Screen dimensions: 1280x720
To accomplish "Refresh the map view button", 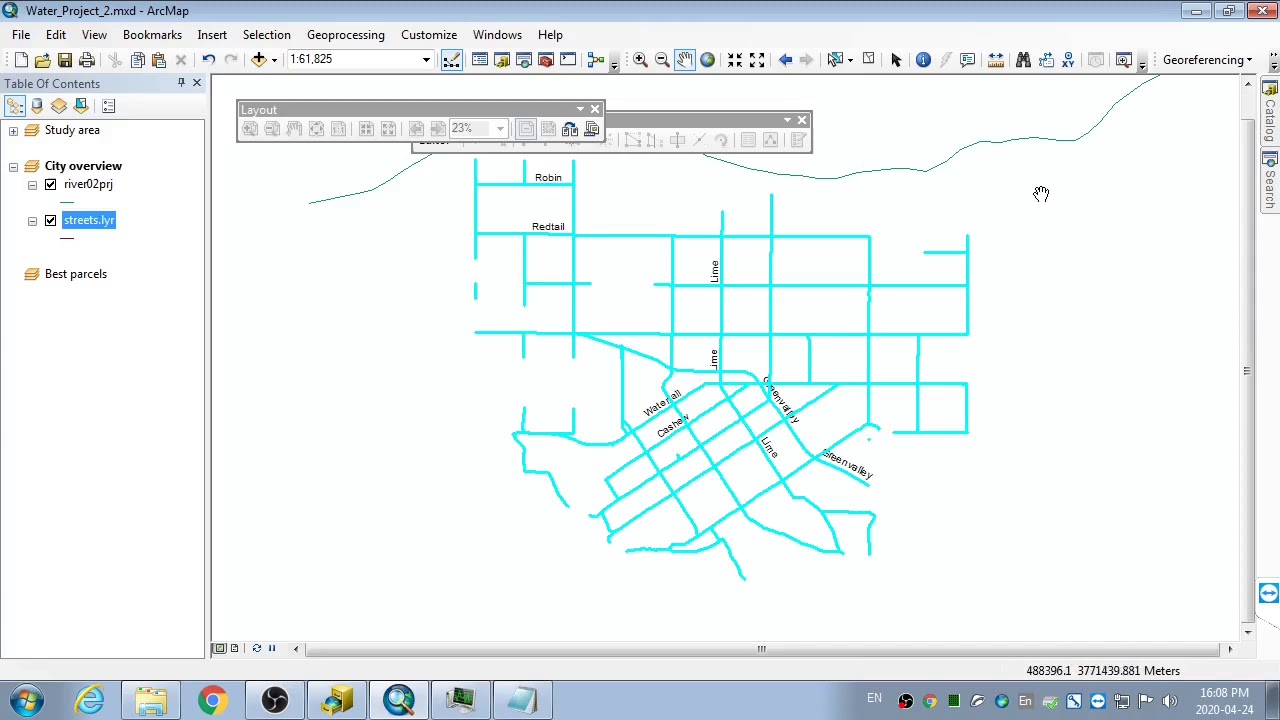I will click(x=256, y=649).
